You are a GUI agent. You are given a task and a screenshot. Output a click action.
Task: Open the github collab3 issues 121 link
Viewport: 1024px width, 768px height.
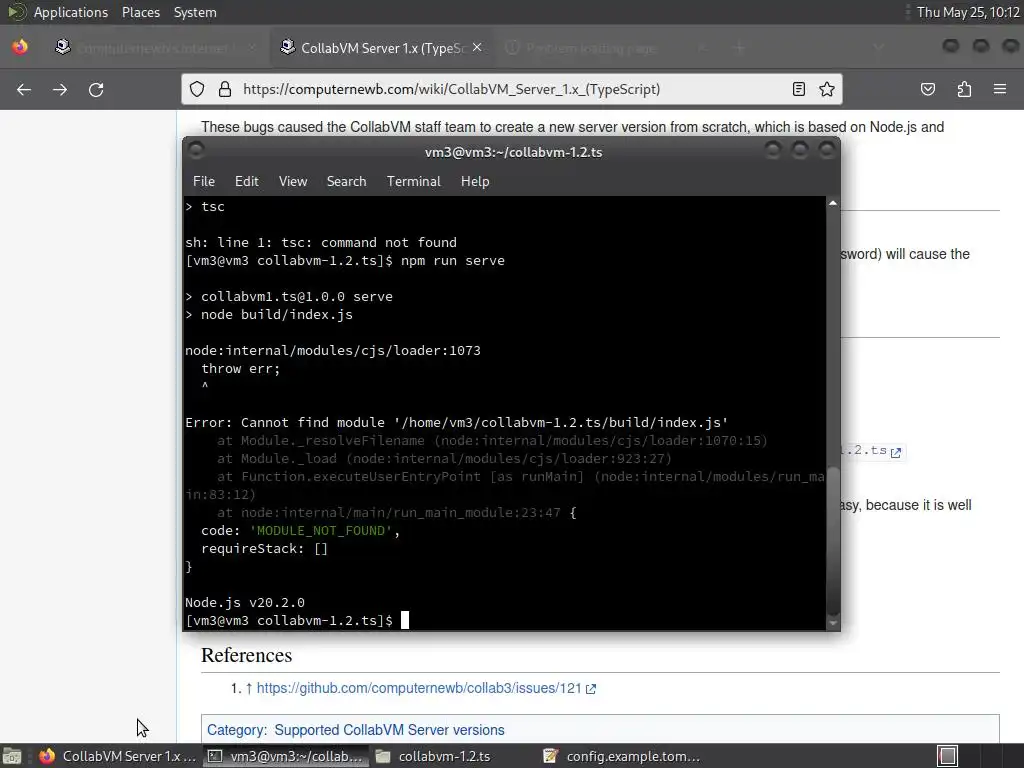425,688
